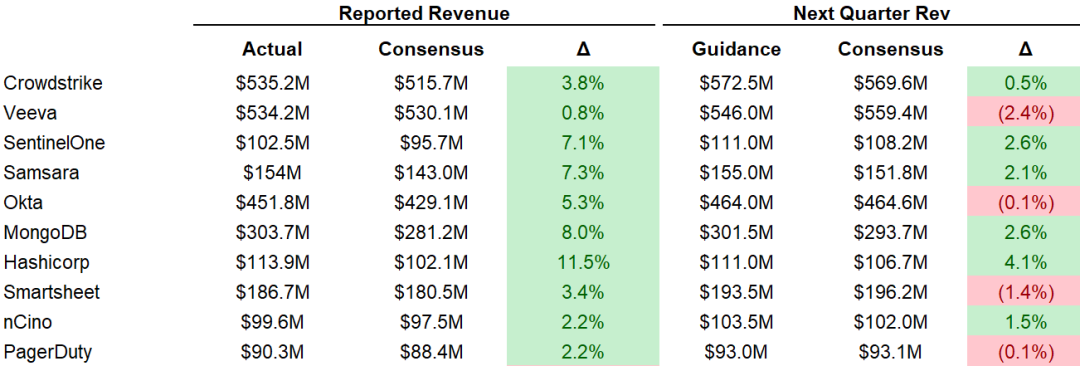
Task: Click Consensus header under Reported Revenue
Action: click(431, 50)
